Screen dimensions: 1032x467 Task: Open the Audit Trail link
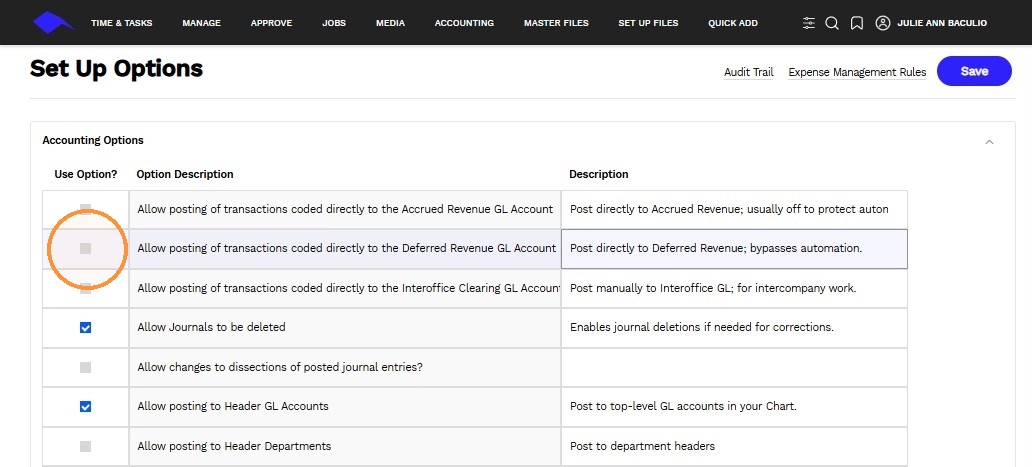(x=748, y=72)
